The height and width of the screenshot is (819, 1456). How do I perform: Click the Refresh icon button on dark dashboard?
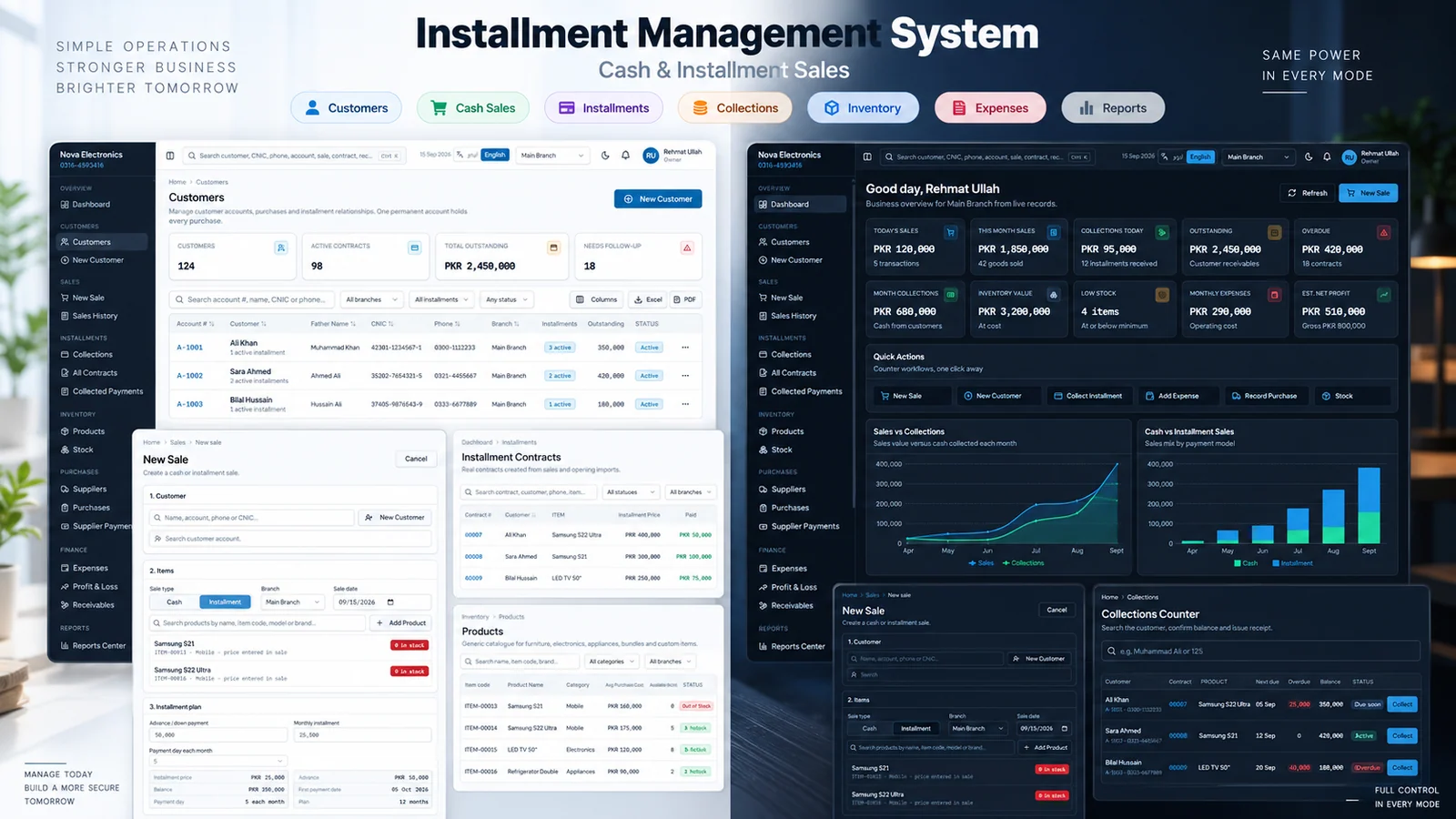pyautogui.click(x=1291, y=193)
